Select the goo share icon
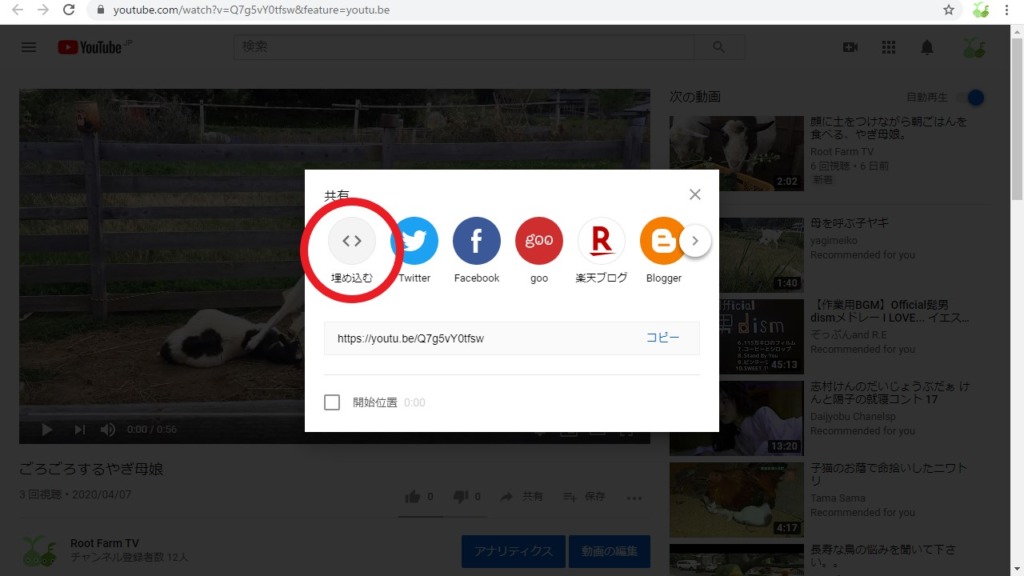The height and width of the screenshot is (576, 1024). coord(539,241)
